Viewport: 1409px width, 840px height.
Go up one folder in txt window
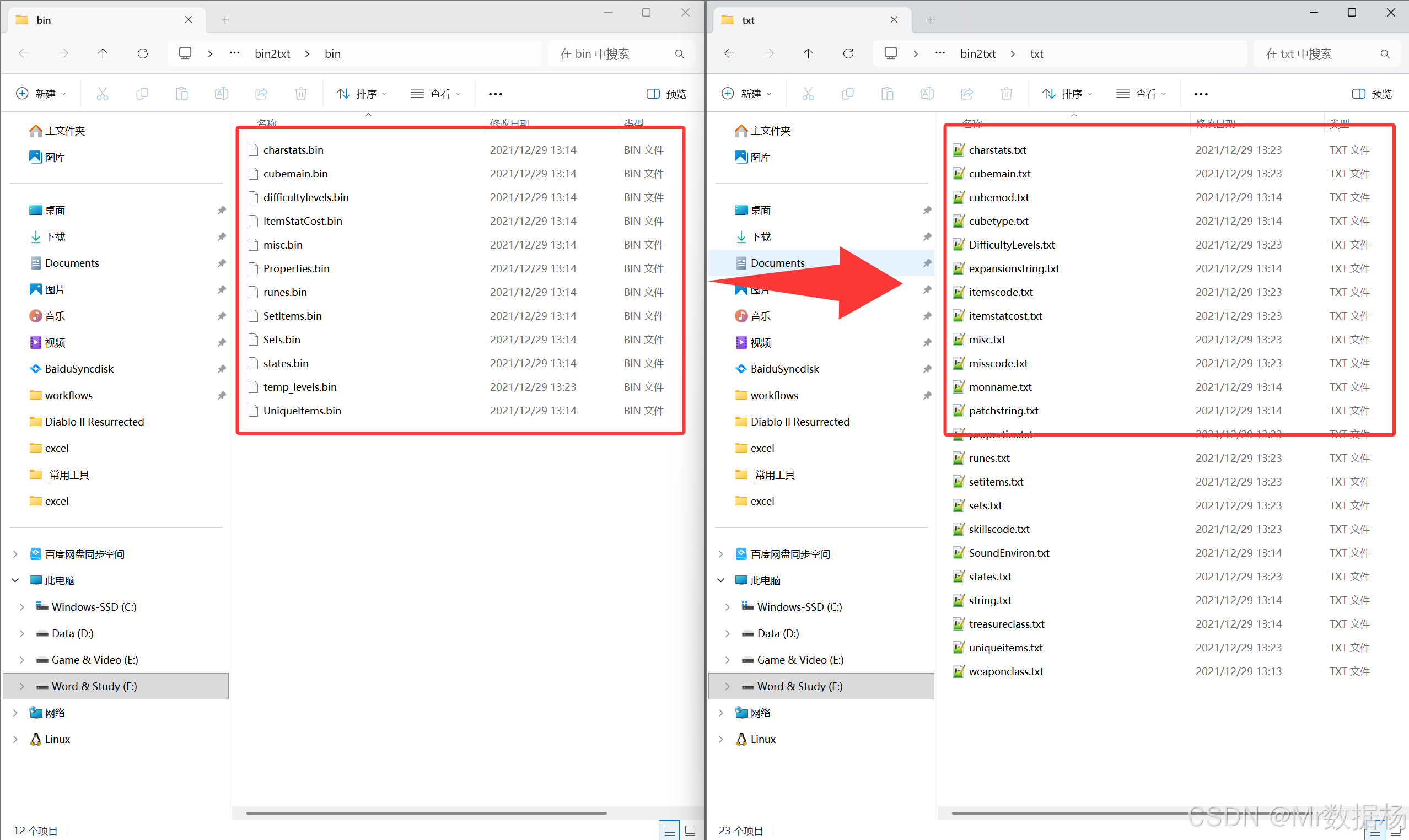pos(808,54)
